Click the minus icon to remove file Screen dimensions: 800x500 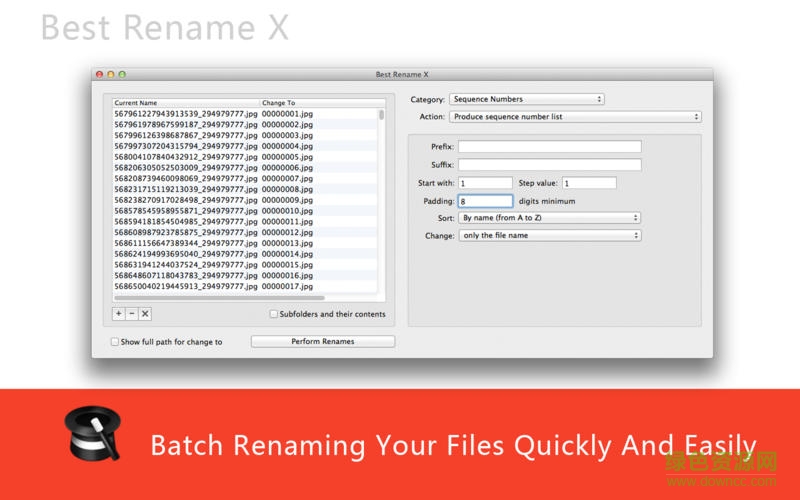[x=131, y=314]
